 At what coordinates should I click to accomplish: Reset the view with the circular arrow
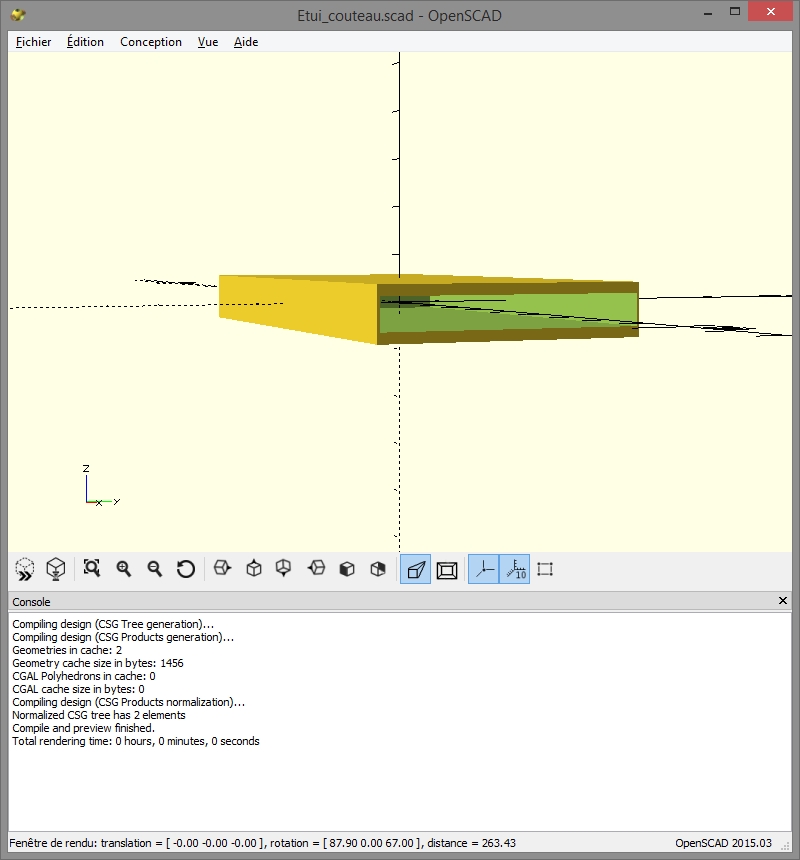coord(186,569)
